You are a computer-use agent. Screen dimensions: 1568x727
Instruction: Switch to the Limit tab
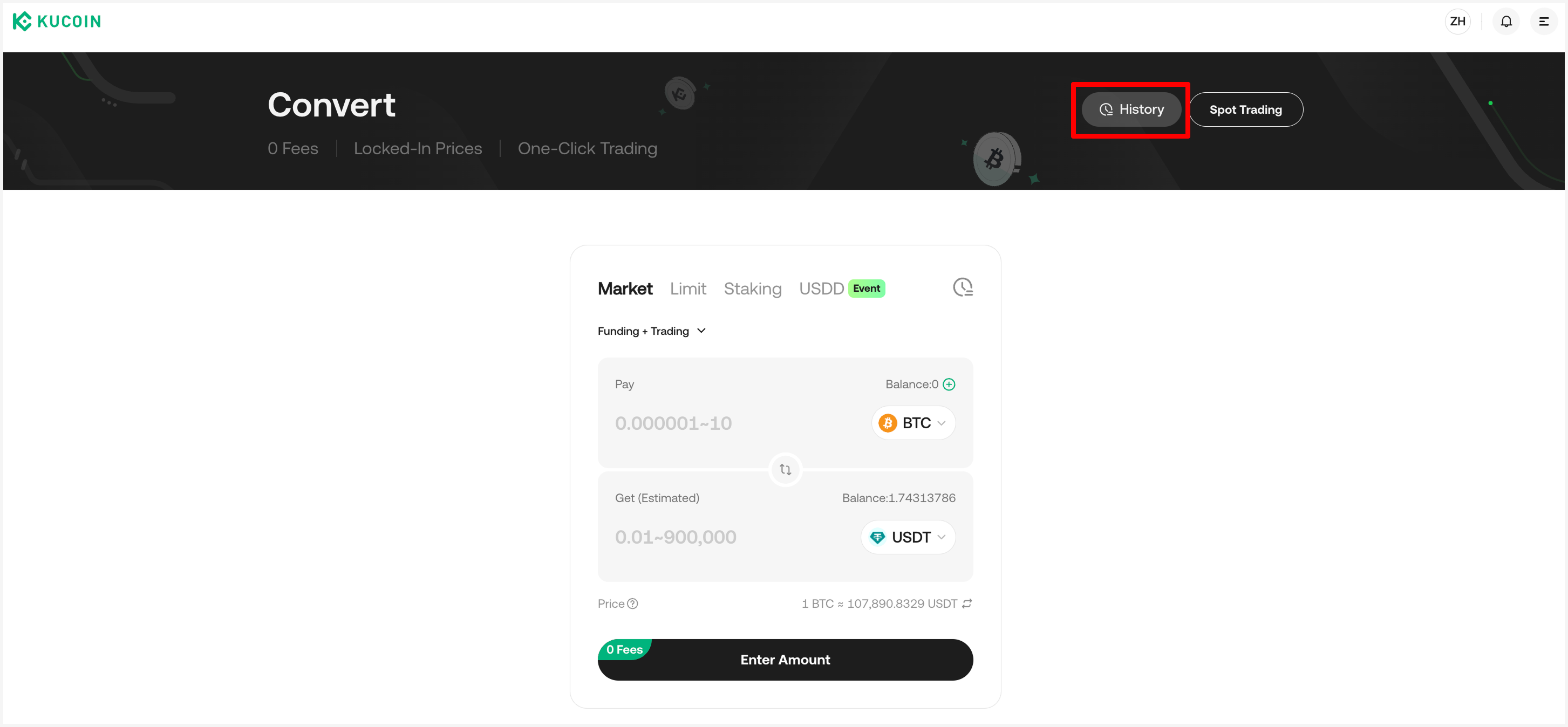(x=687, y=289)
